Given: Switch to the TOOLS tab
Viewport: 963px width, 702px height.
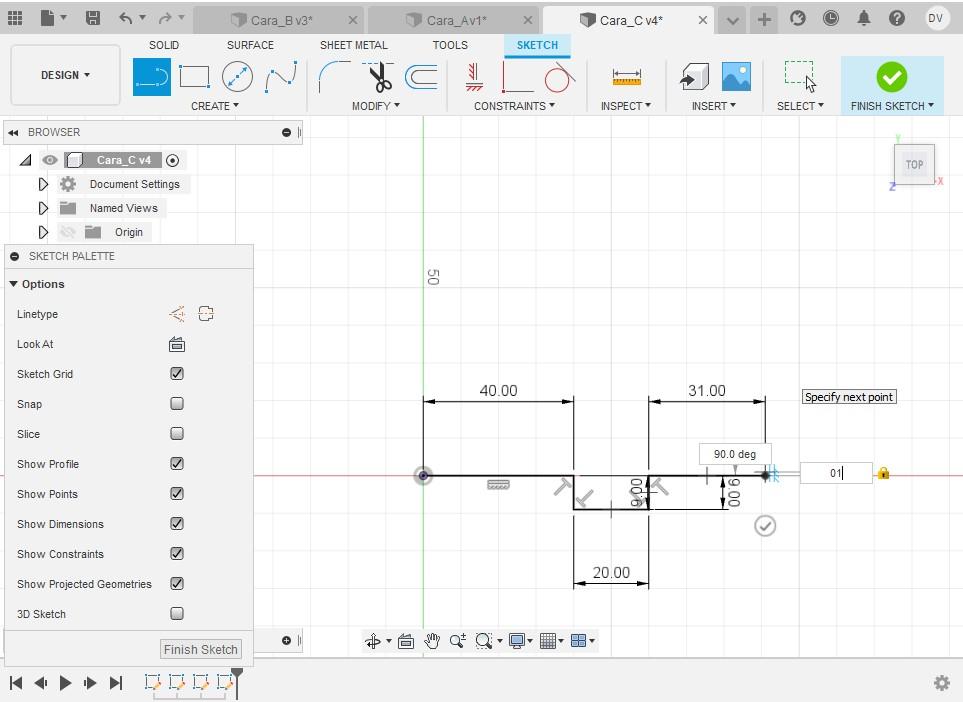Looking at the screenshot, I should click(x=450, y=45).
